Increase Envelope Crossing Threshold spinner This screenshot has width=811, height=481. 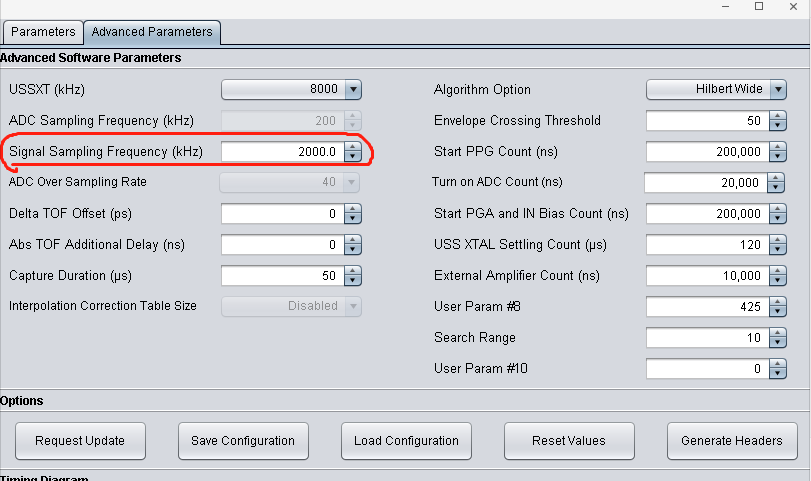pos(778,117)
